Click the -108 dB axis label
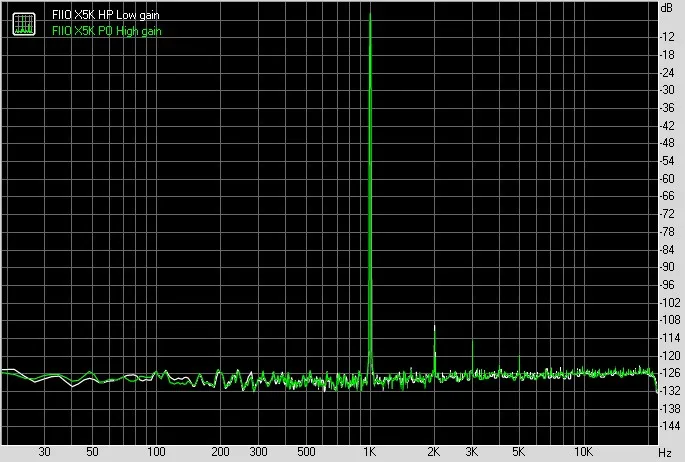685x462 pixels. 669,320
